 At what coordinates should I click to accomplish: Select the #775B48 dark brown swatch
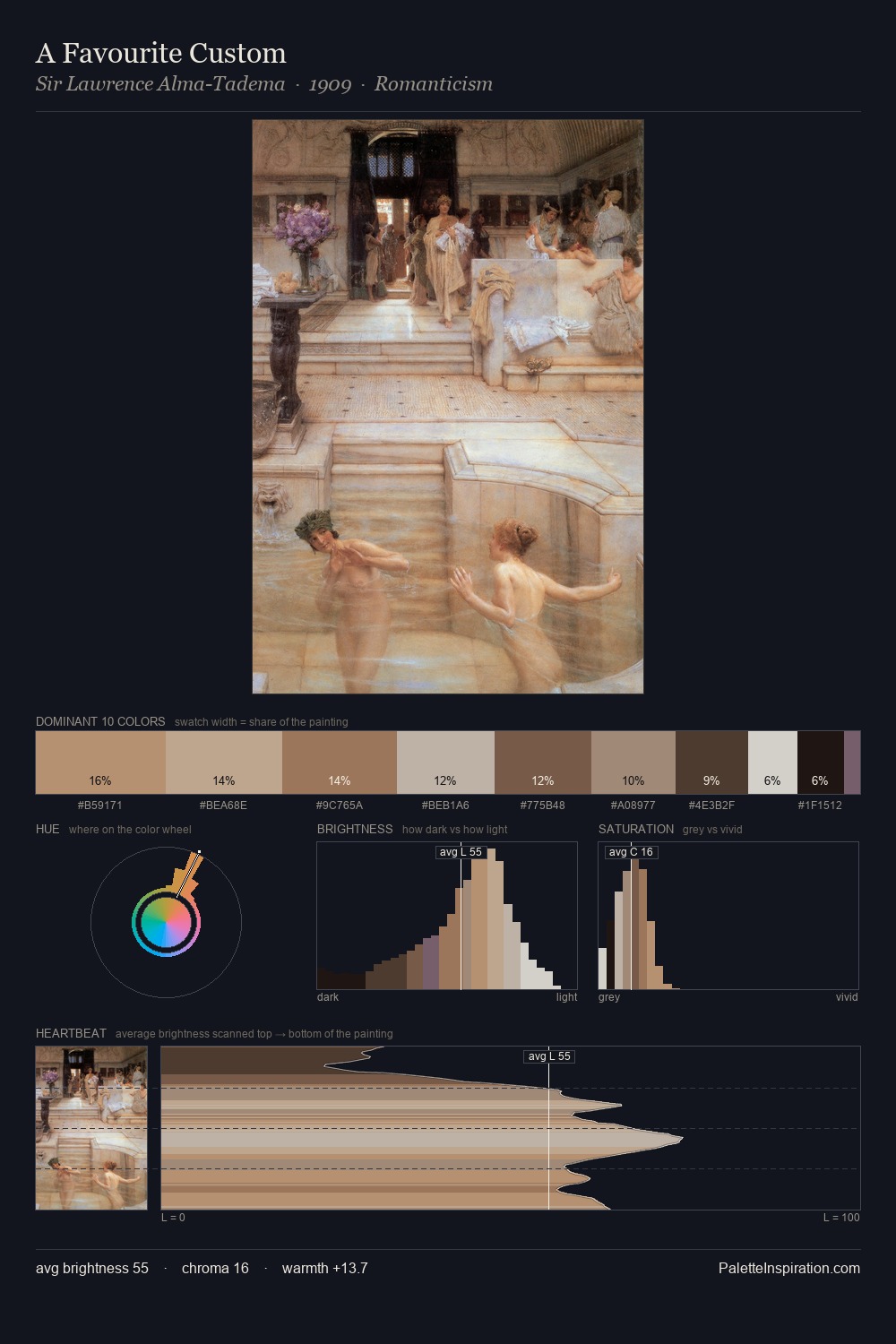coord(543,762)
